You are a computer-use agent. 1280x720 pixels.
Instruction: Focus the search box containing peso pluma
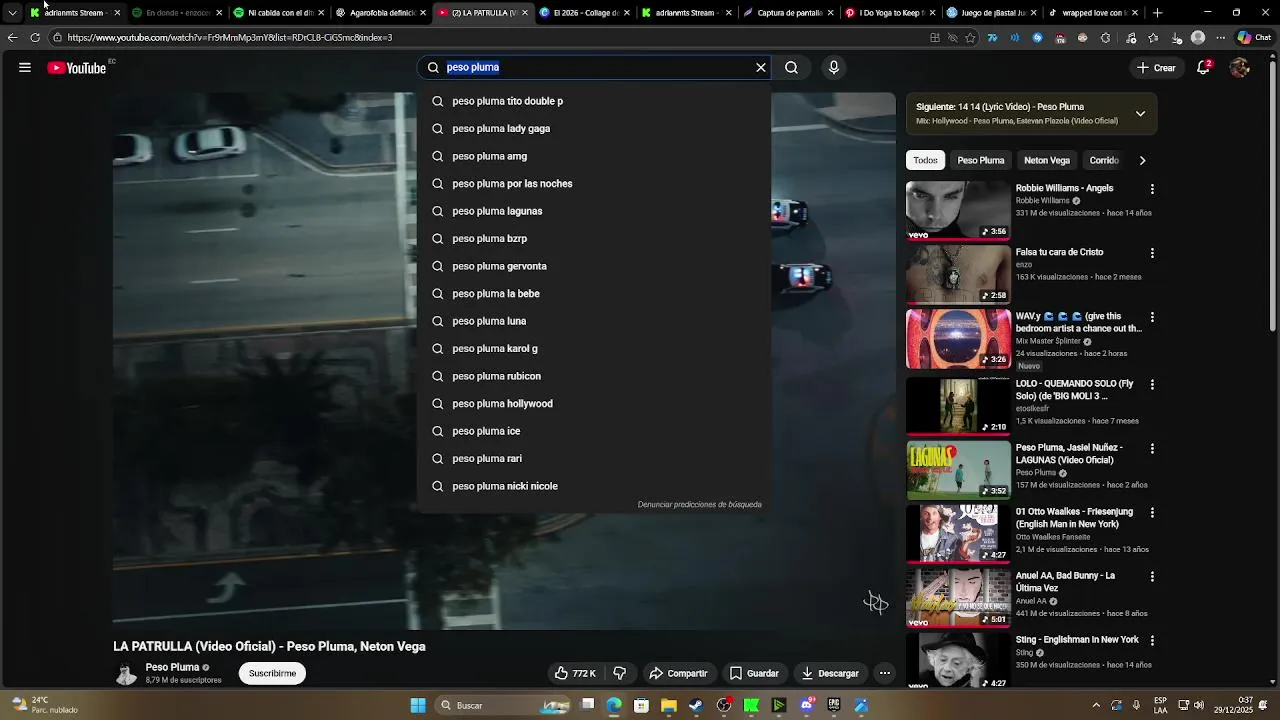point(595,67)
